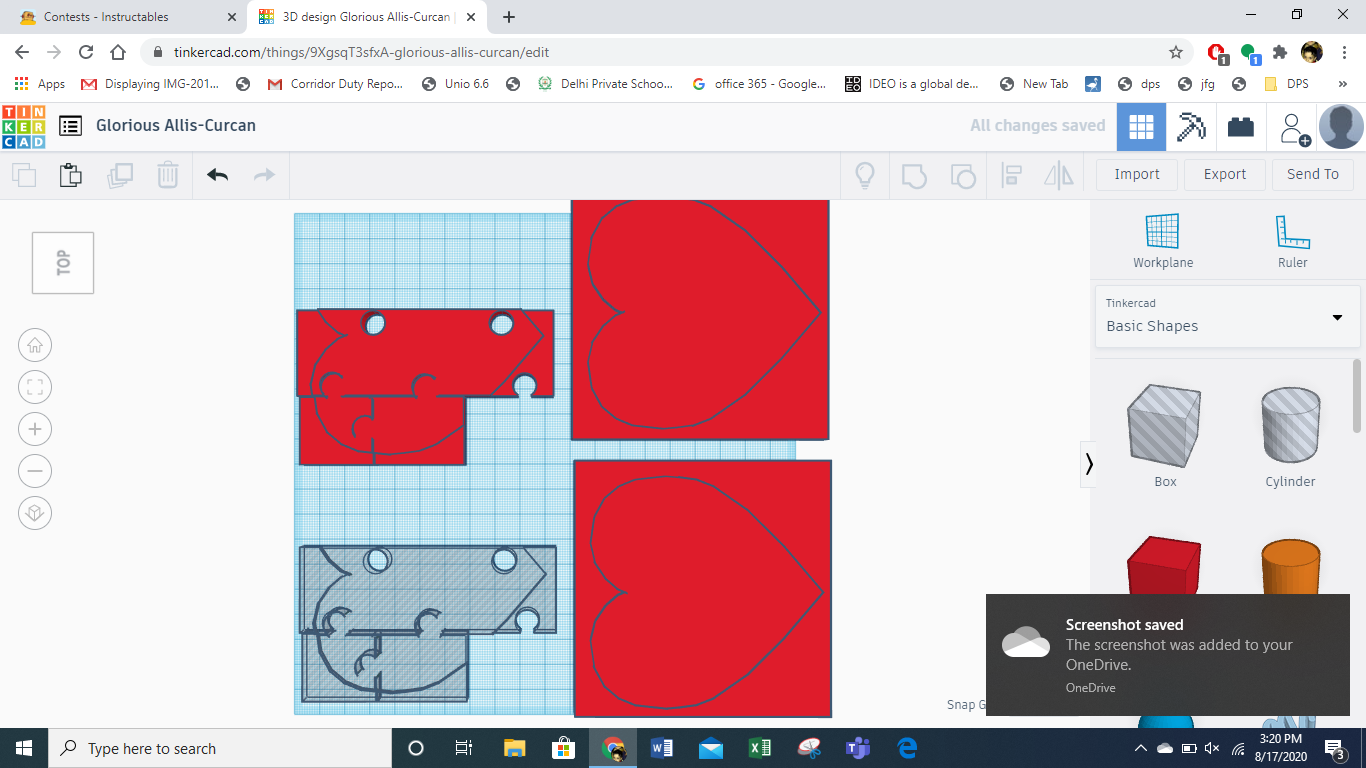Bookmark this page with the star

click(x=1176, y=52)
